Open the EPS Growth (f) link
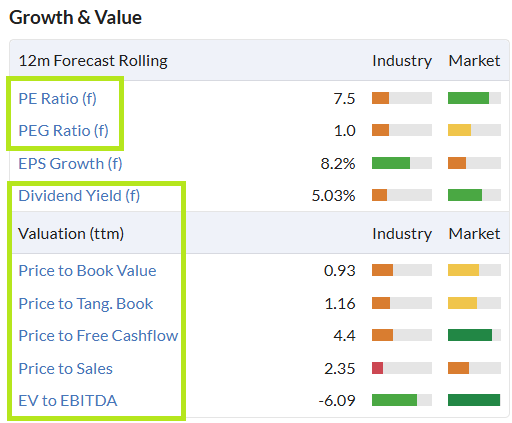Screen dimensions: 512x423 70,164
